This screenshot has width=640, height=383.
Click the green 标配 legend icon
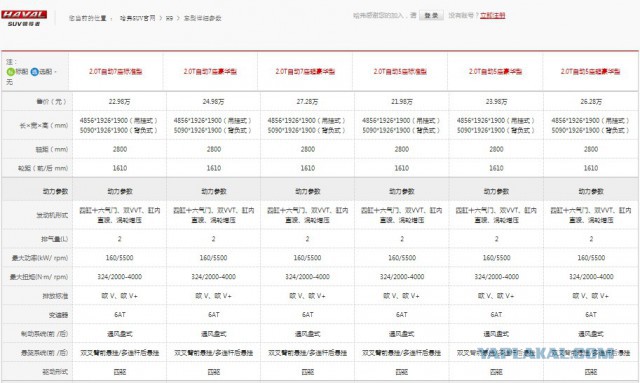pyautogui.click(x=10, y=72)
